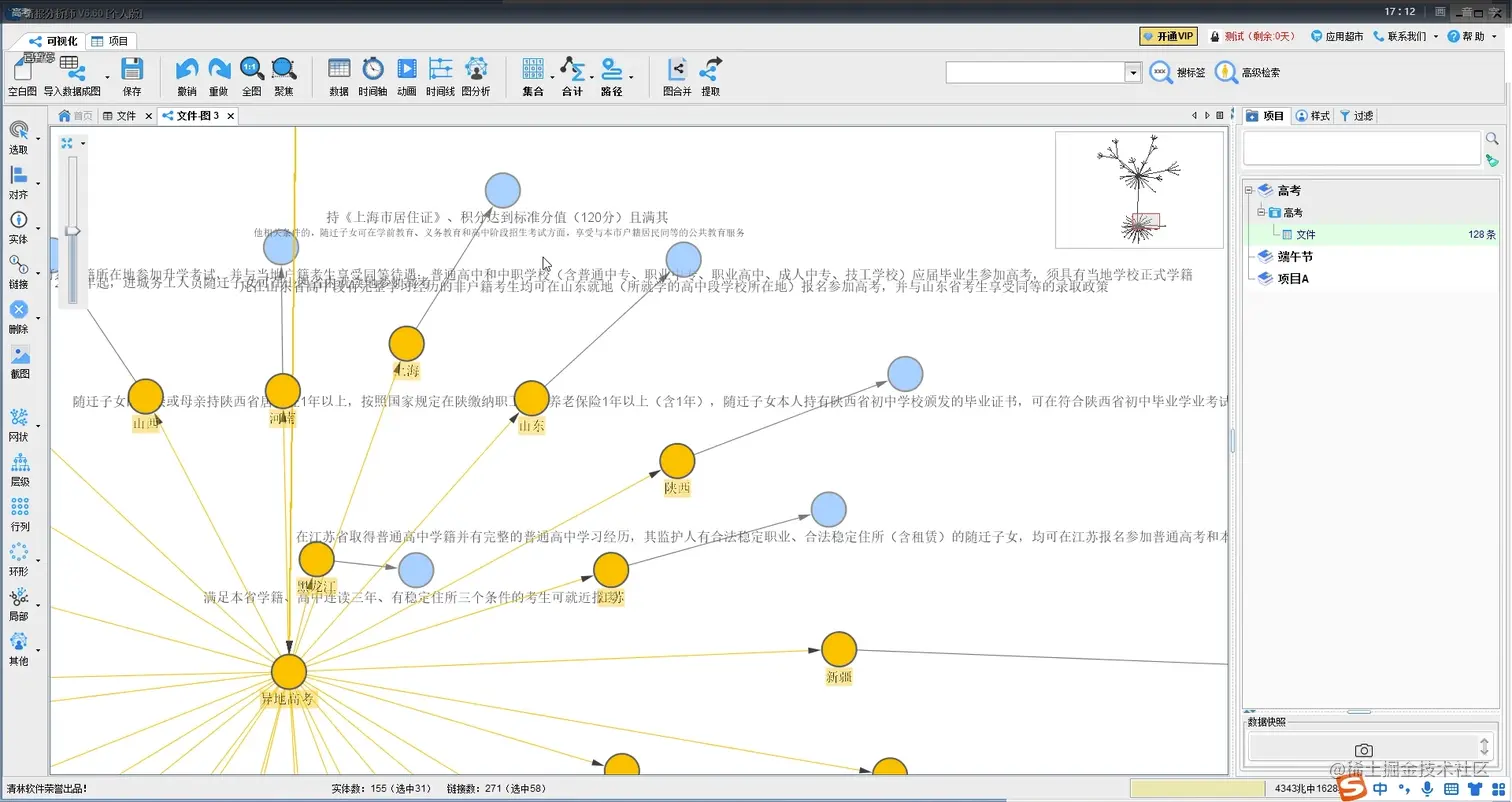Redo the action (重做)

[x=219, y=76]
